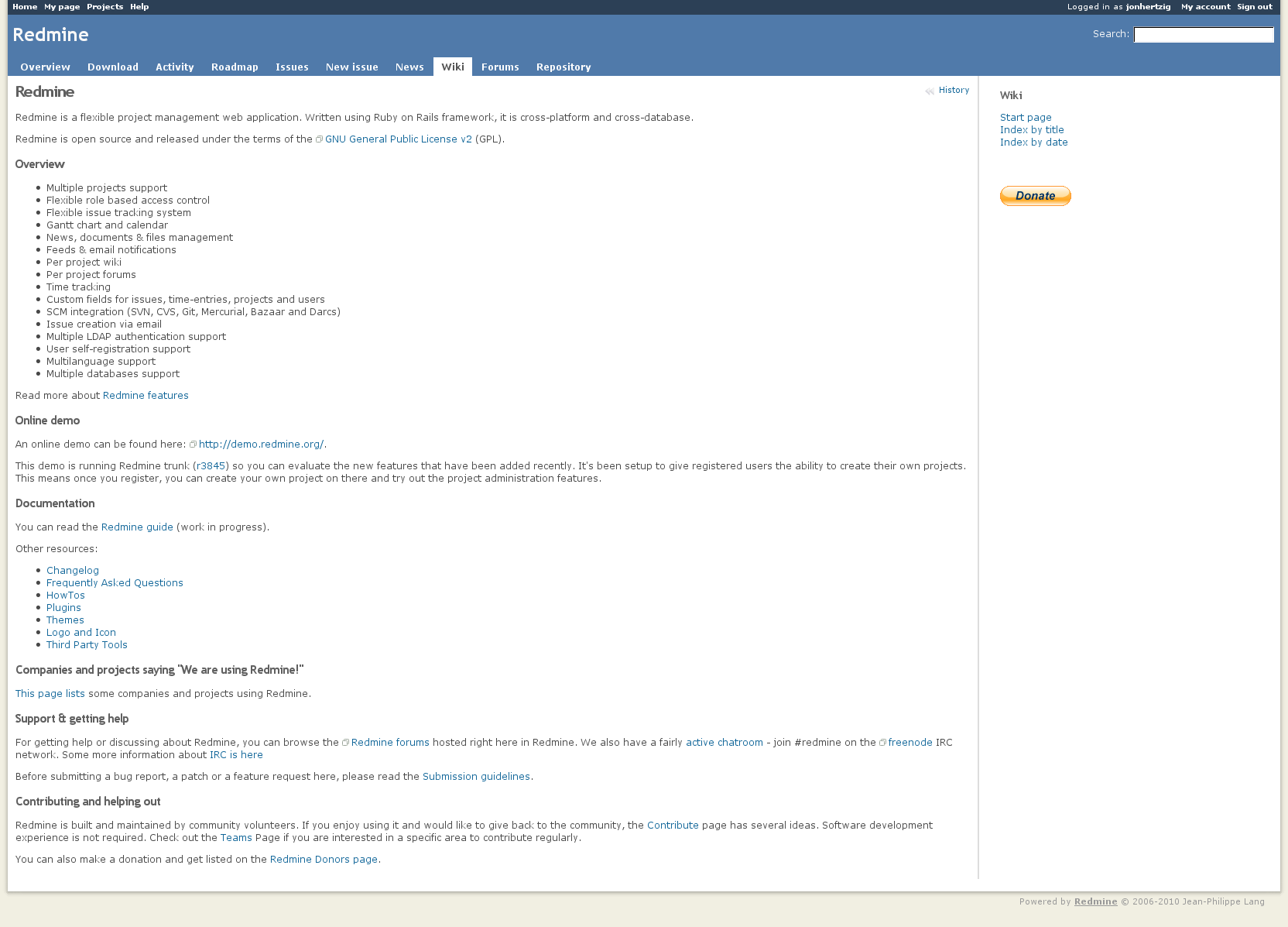Viewport: 1288px width, 927px height.
Task: Open Index by title
Action: 1032,130
